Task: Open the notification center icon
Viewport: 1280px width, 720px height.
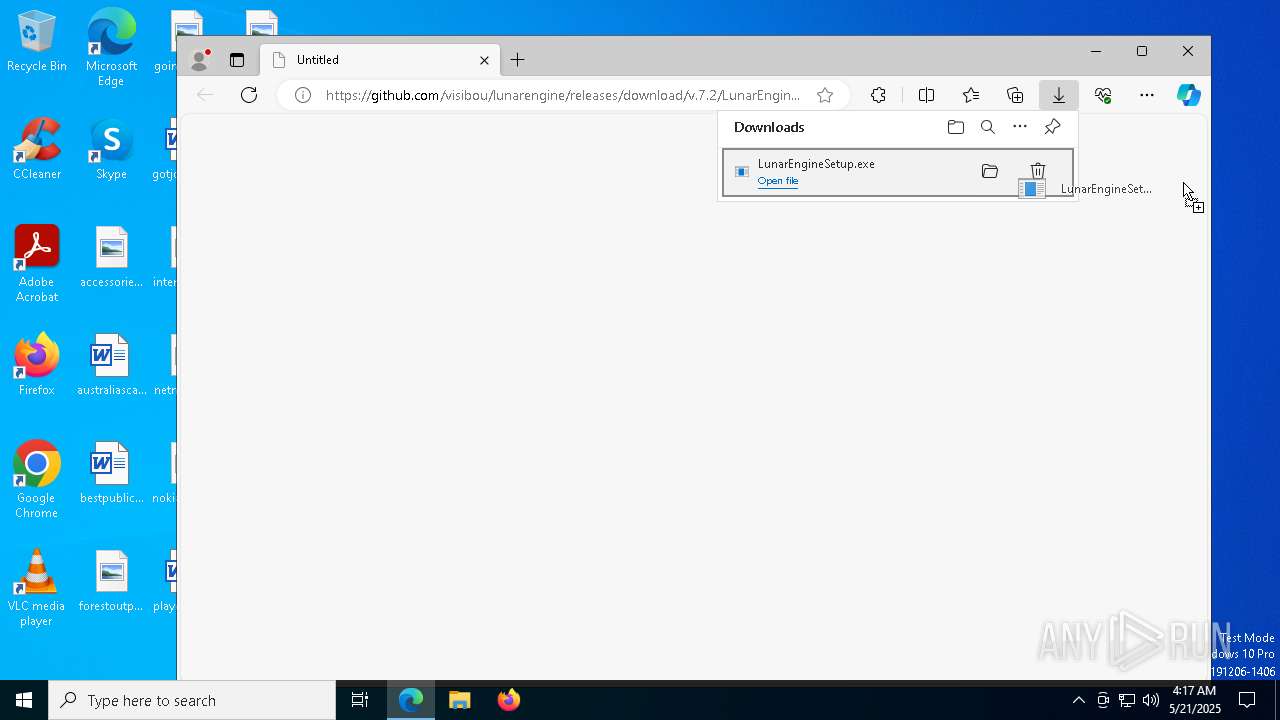Action: click(x=1247, y=700)
